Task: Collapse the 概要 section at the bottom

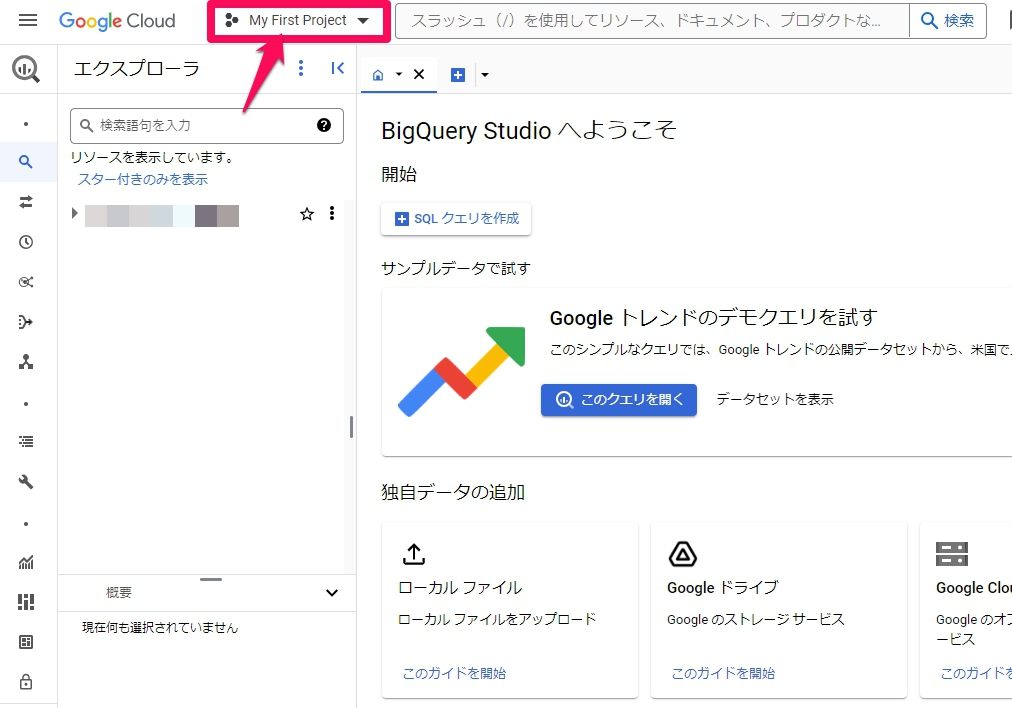Action: (331, 592)
